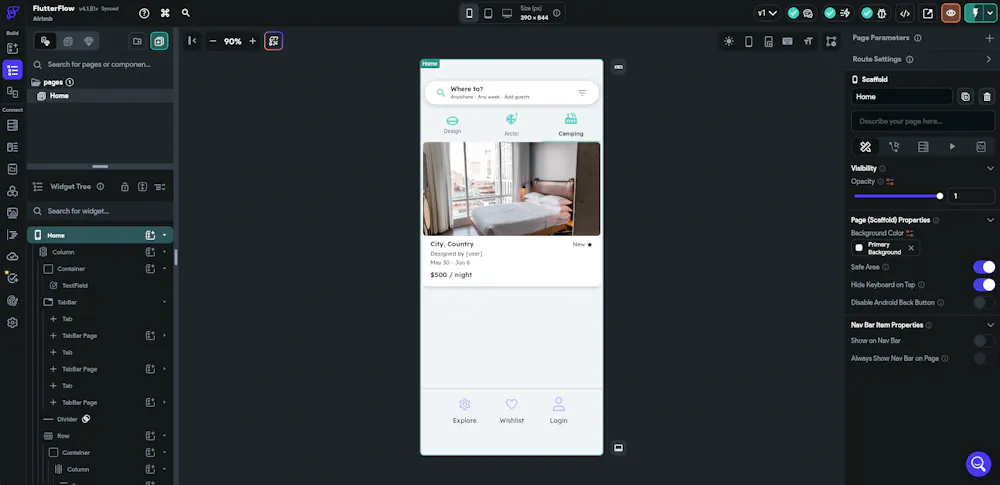Zoom in canvas with plus button
Screen dimensions: 1000x485
253,41
